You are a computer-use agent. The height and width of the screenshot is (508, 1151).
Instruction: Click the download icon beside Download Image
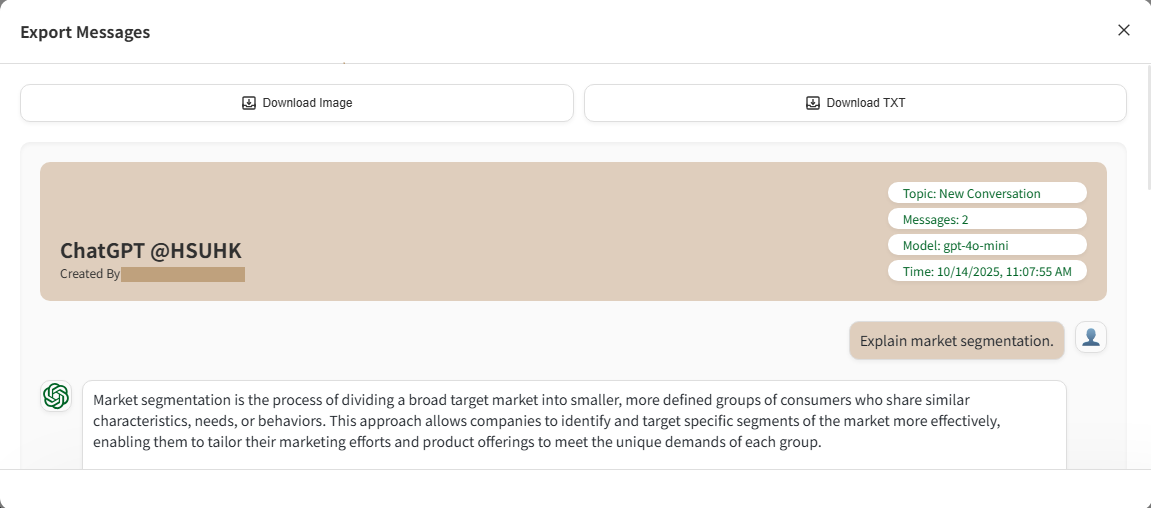249,103
